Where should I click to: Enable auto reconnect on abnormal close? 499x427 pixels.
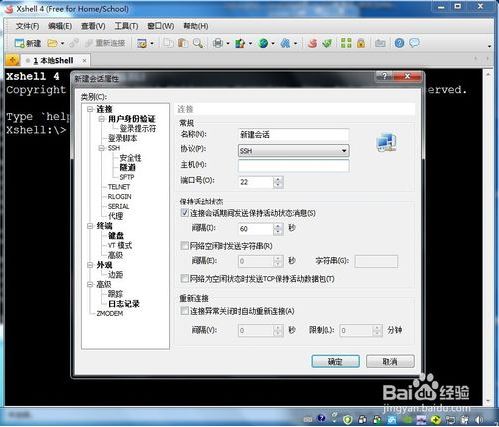[184, 311]
